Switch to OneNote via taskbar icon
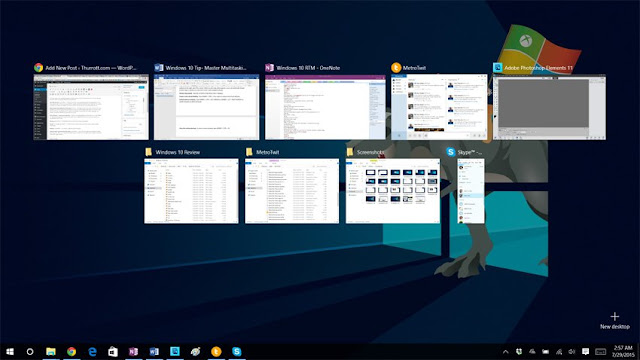The height and width of the screenshot is (360, 640). (133, 351)
